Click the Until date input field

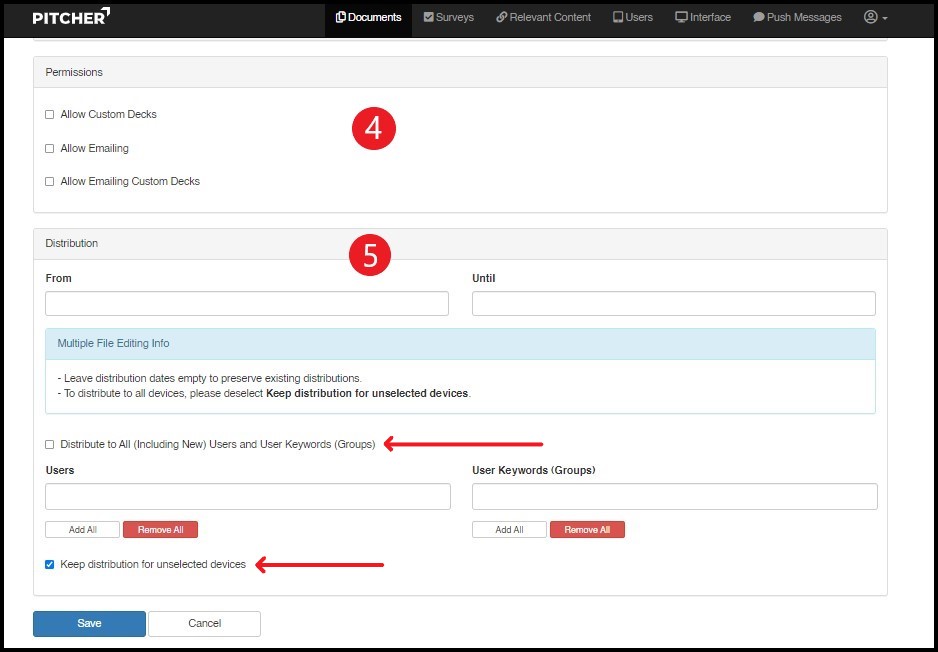click(x=673, y=304)
